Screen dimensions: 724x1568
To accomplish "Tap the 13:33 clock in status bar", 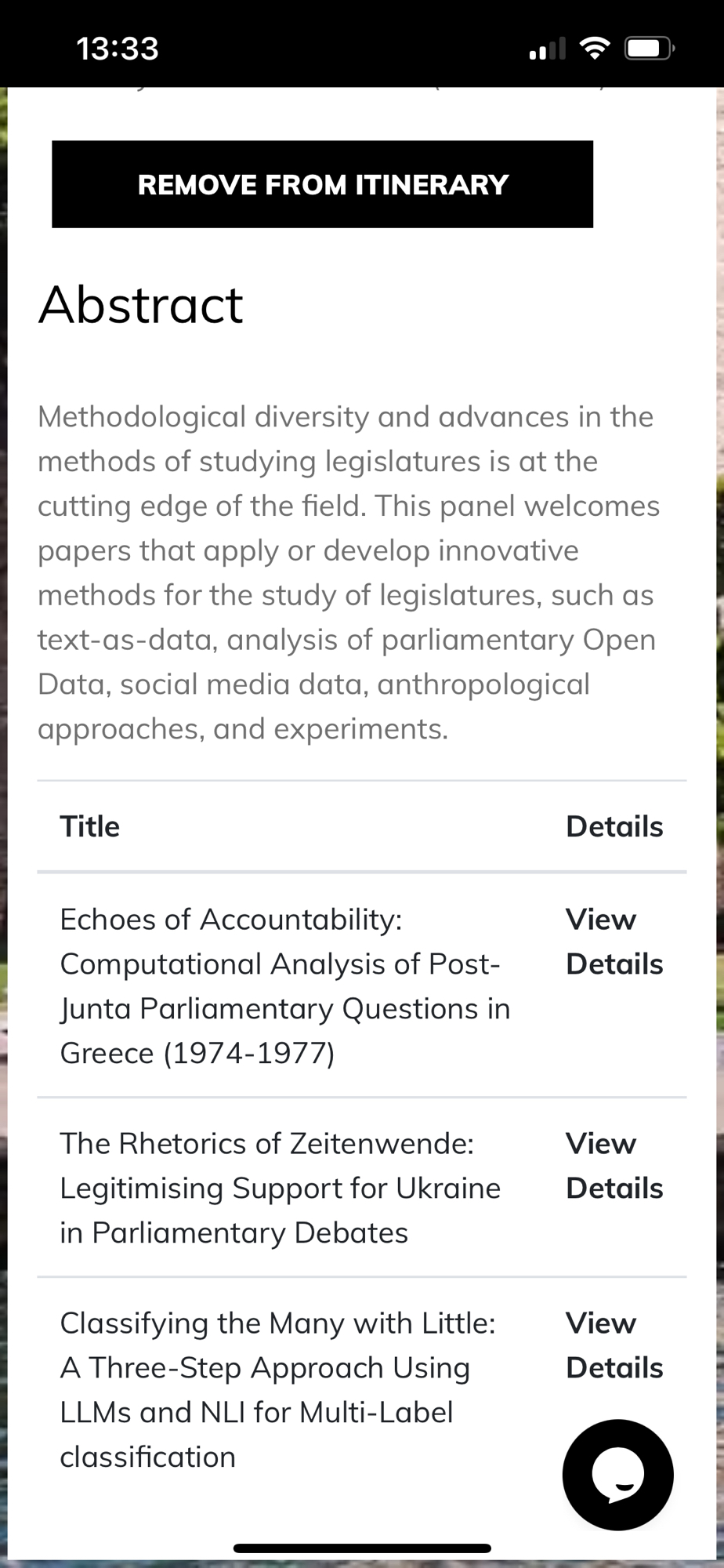I will click(118, 49).
